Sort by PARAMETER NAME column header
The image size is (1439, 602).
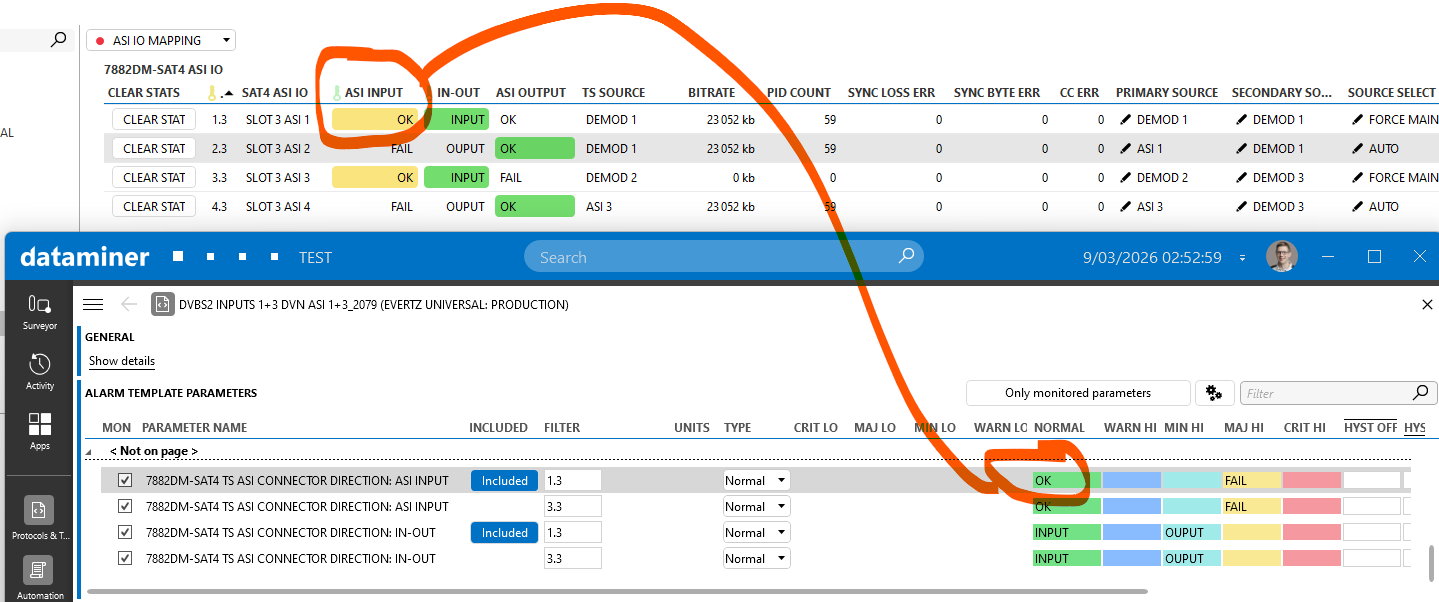[x=194, y=428]
